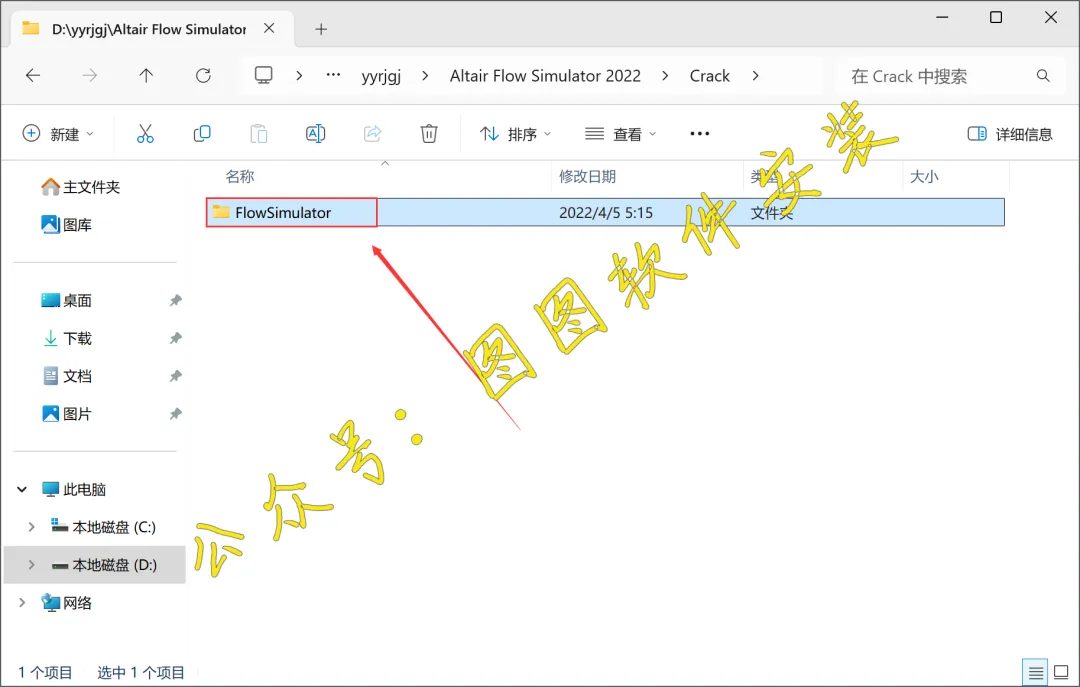Expand 本地磁盘 (C:) in the tree

(31, 528)
